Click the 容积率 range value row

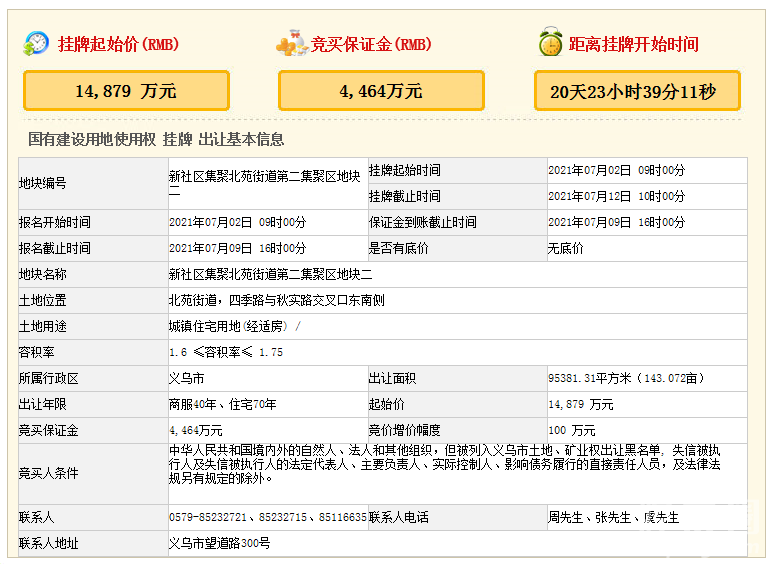pyautogui.click(x=226, y=352)
